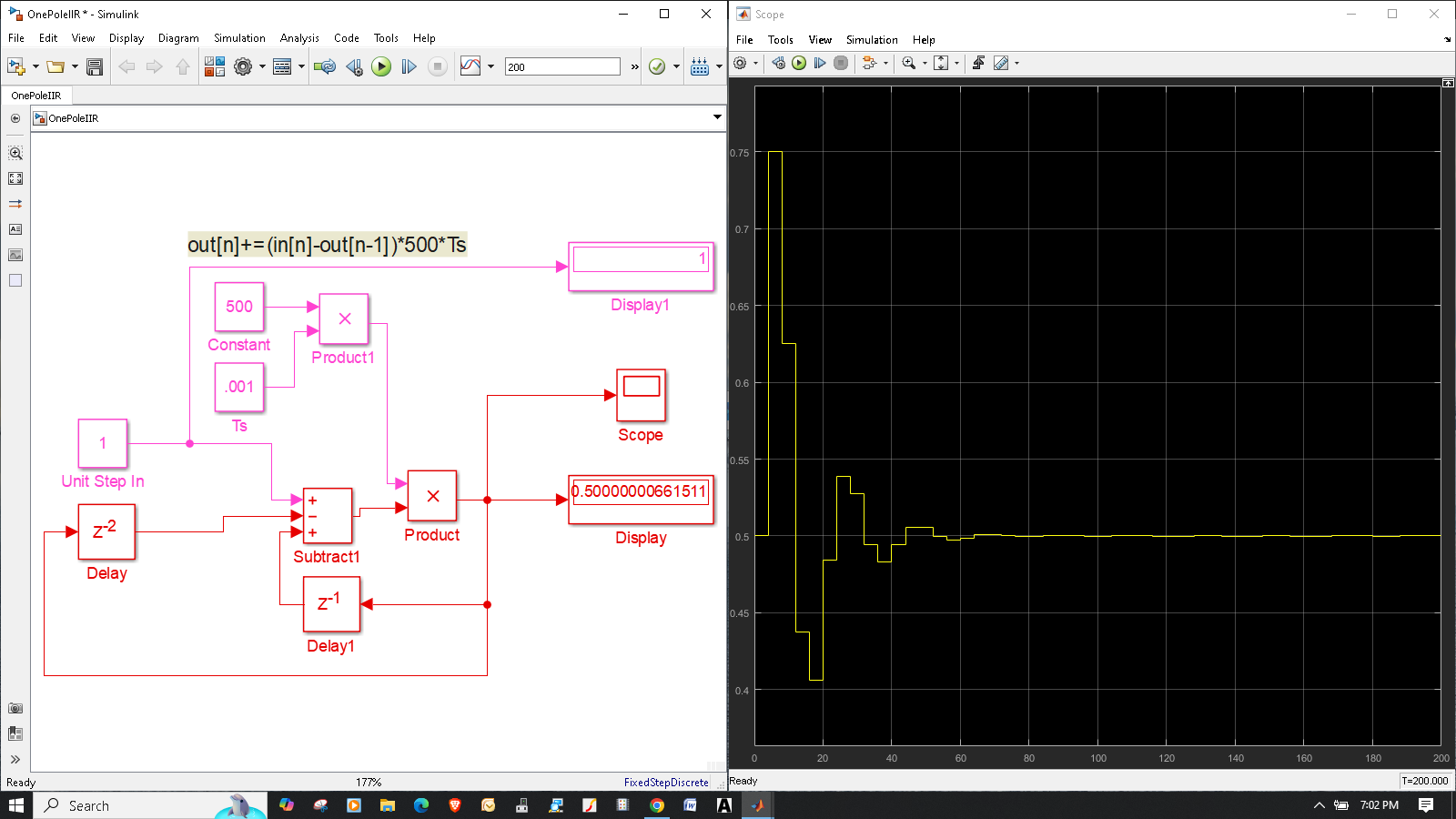Screen dimensions: 1456x819
Task: Select the Unit Step In block
Action: [x=103, y=443]
